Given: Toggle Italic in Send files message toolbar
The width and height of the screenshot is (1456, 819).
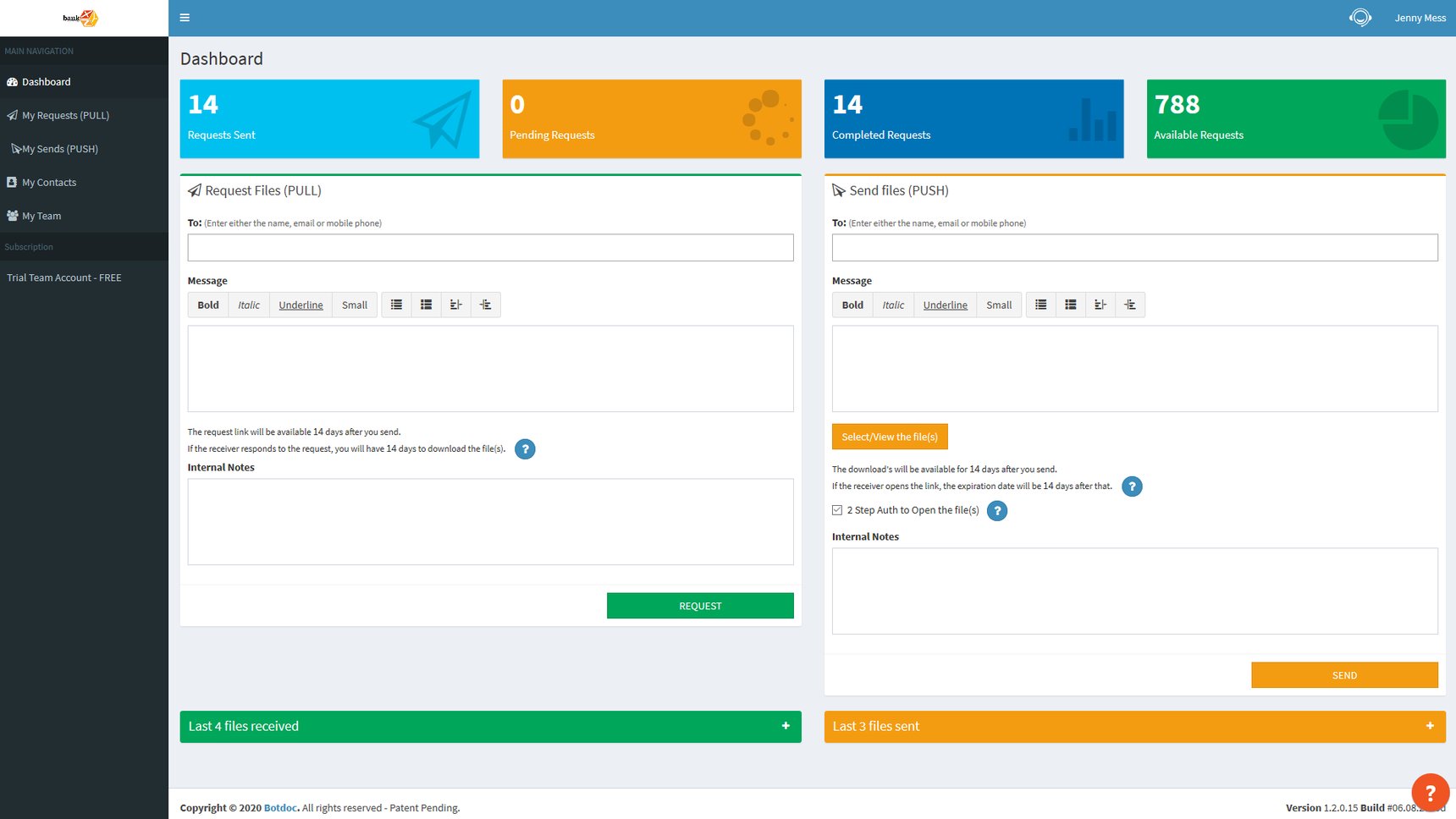Looking at the screenshot, I should pos(893,305).
